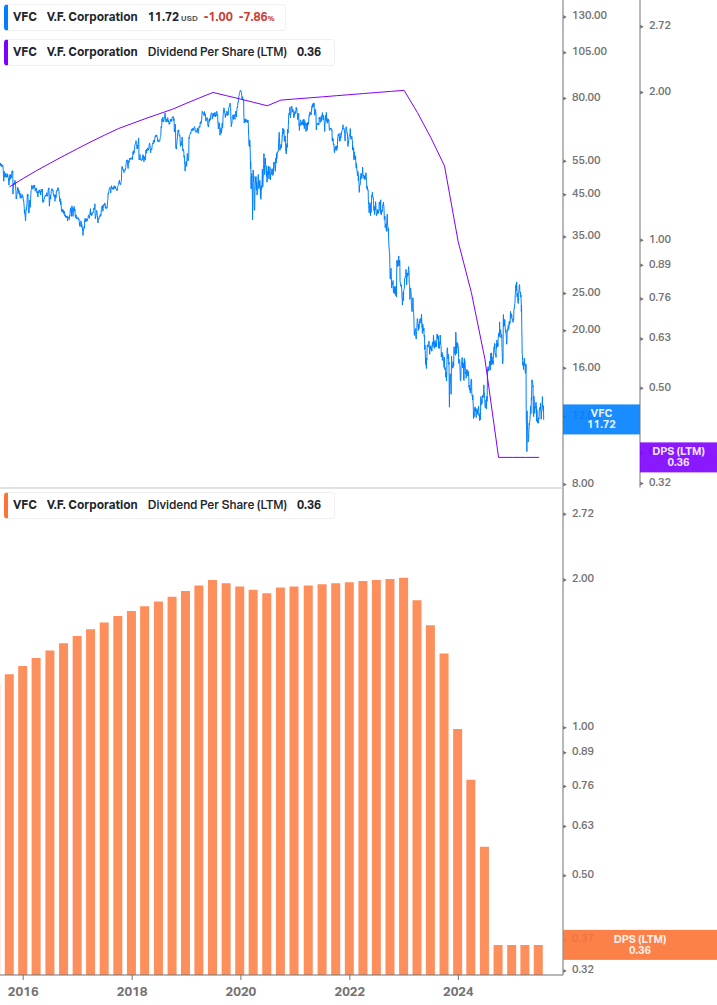The image size is (717, 1005).
Task: Click the 130.00 price axis label
Action: (x=589, y=15)
